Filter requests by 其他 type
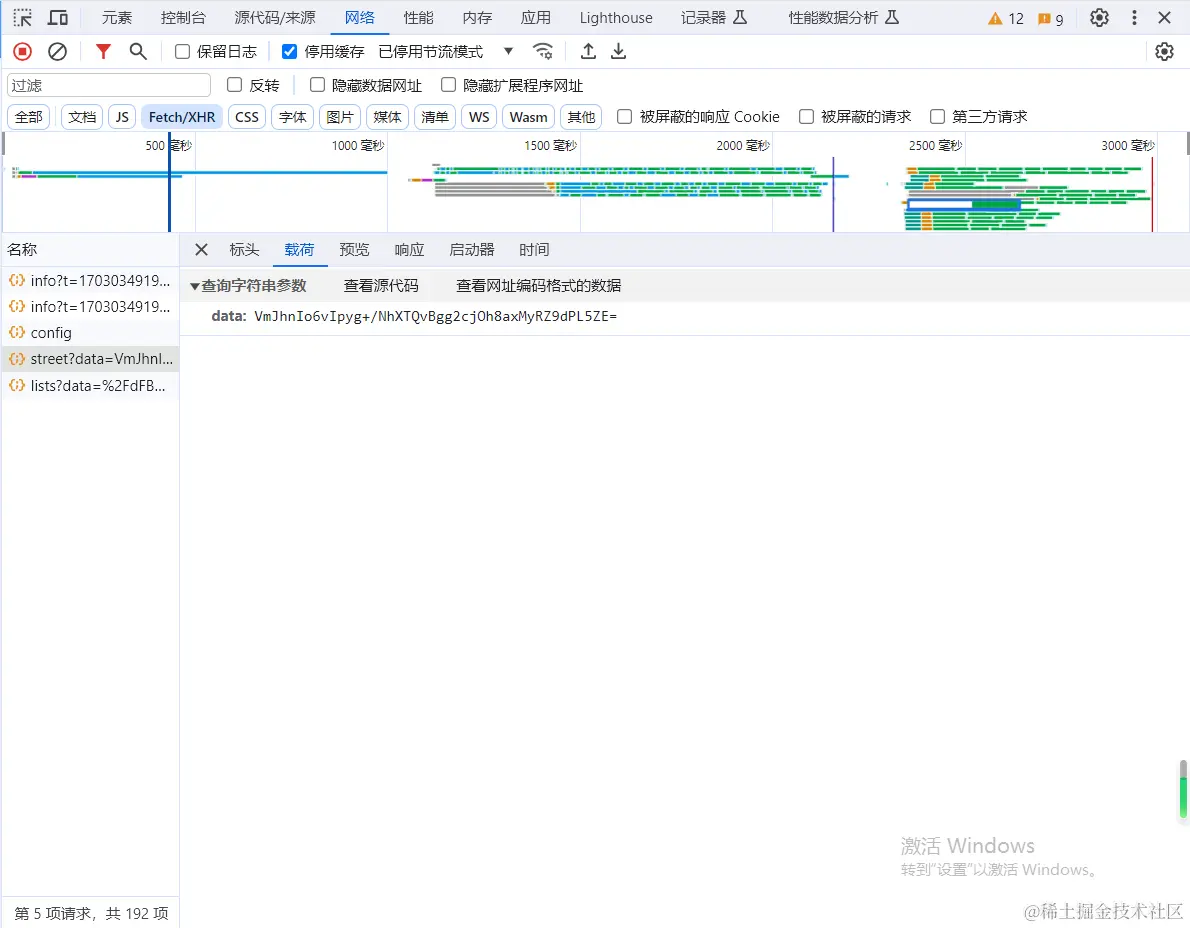 [581, 117]
